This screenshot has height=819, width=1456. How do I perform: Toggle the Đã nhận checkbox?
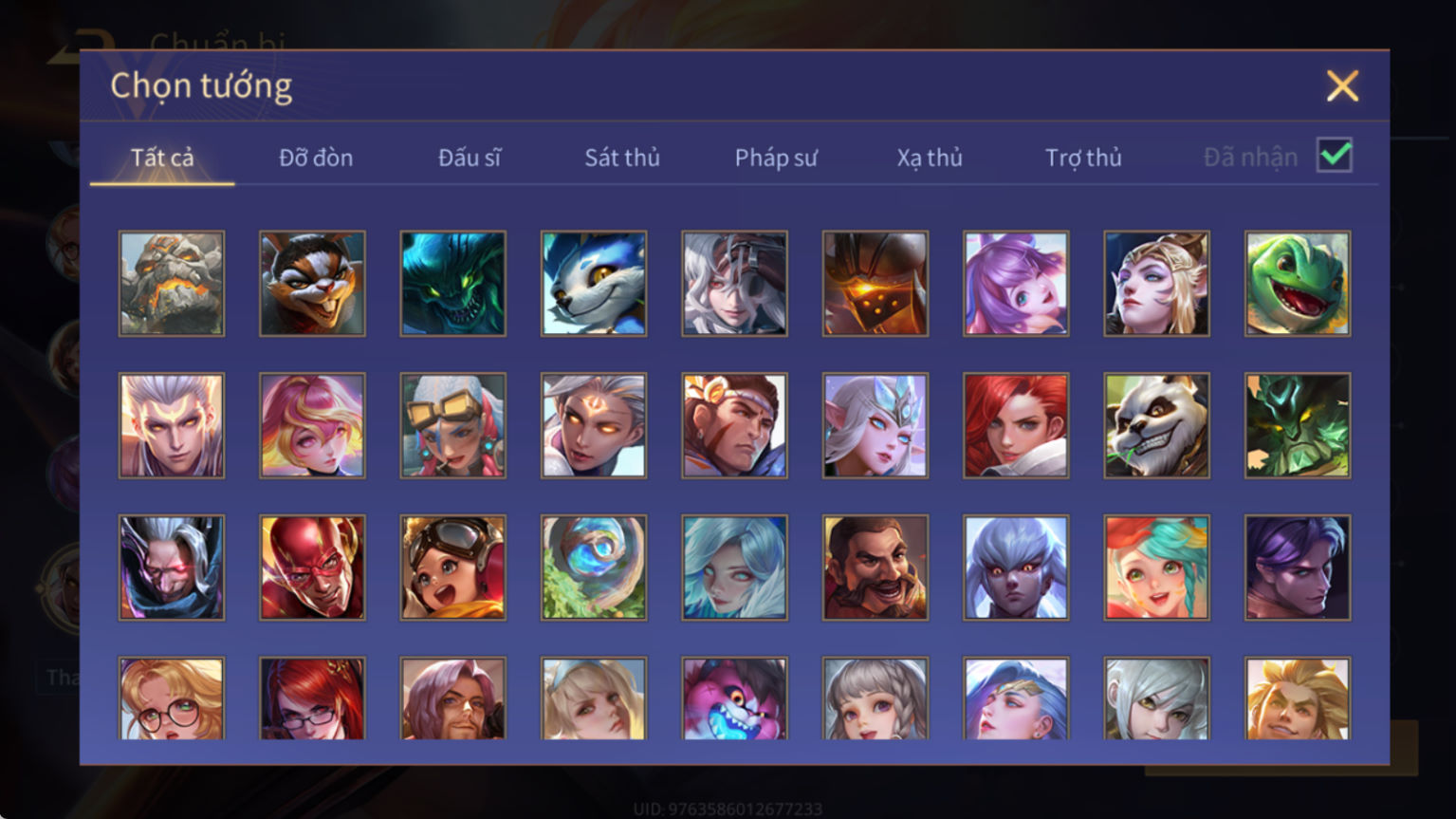pyautogui.click(x=1334, y=156)
